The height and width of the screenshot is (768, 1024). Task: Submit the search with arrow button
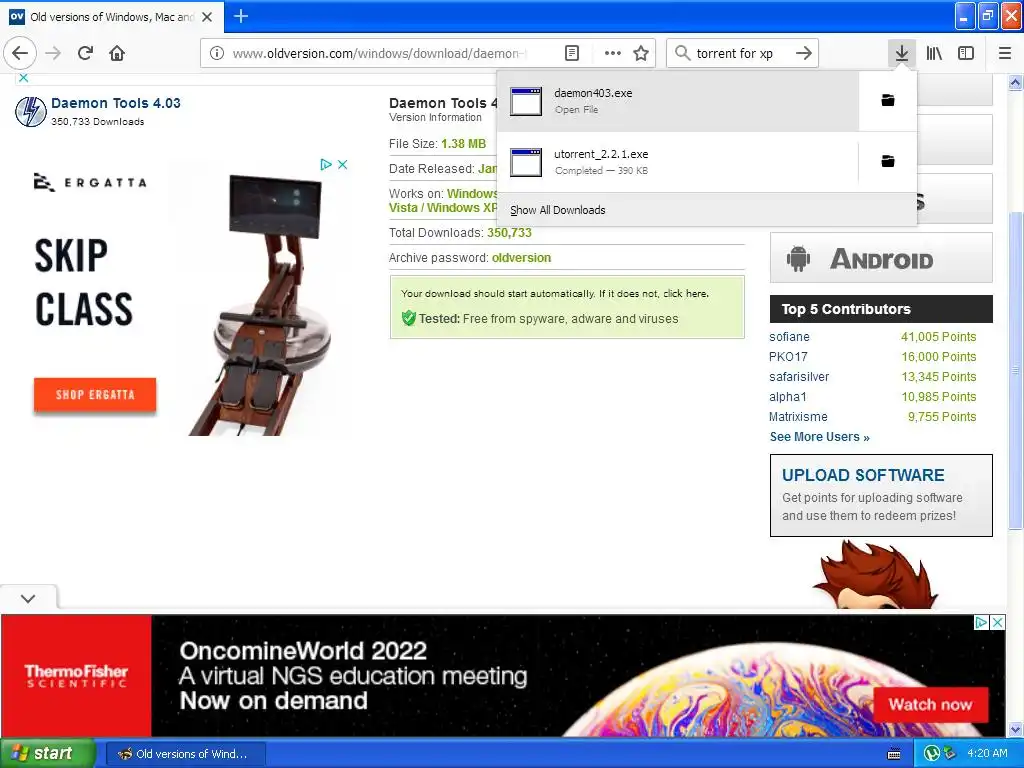tap(804, 53)
